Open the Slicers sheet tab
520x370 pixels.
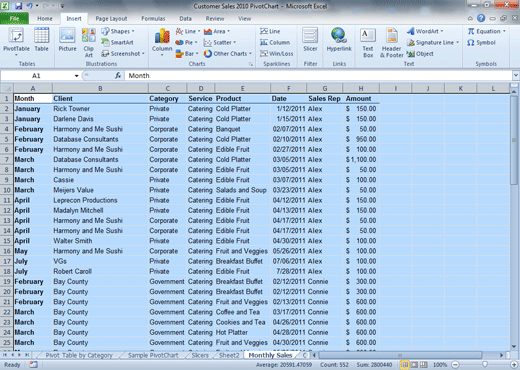(x=200, y=355)
